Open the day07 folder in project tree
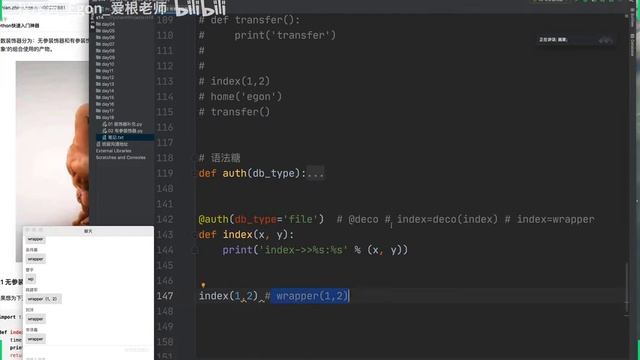 tap(105, 44)
